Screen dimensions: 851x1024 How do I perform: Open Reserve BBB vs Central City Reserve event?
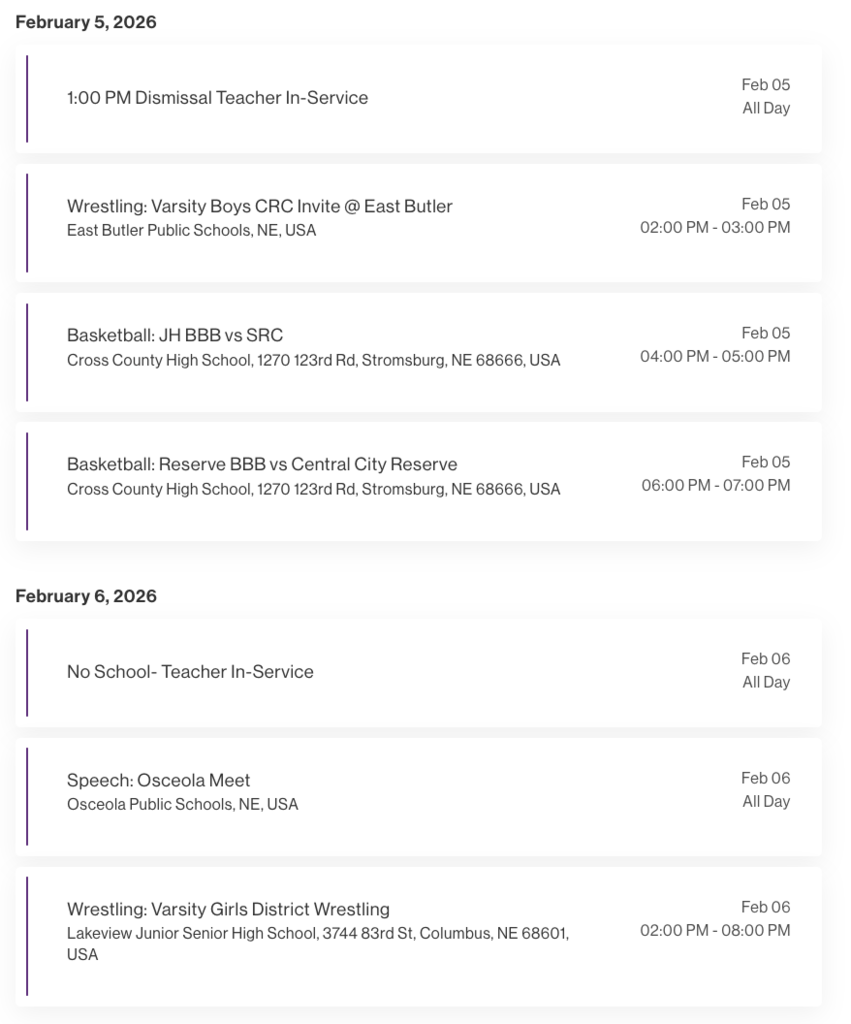[x=262, y=464]
